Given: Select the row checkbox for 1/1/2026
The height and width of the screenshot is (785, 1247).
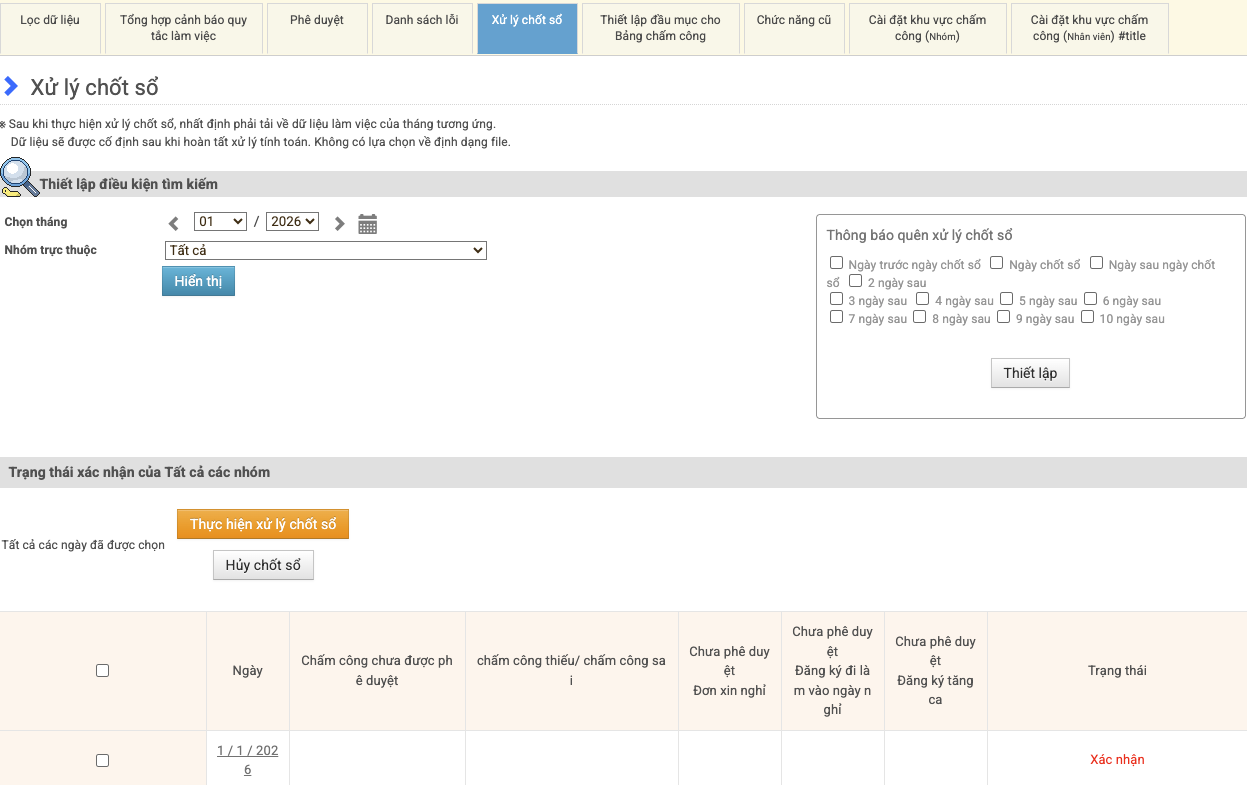Looking at the screenshot, I should [x=102, y=760].
